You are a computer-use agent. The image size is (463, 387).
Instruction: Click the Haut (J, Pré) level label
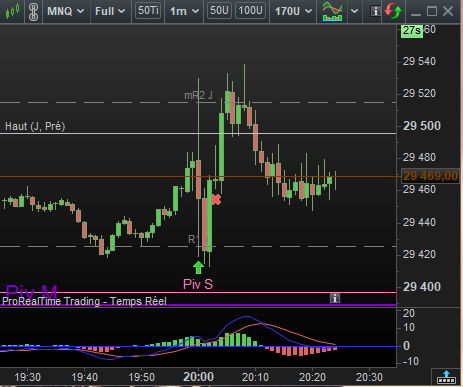tap(35, 126)
